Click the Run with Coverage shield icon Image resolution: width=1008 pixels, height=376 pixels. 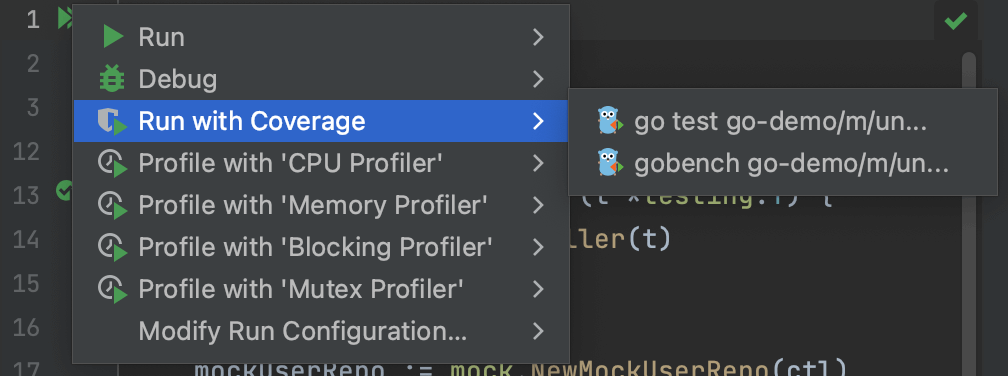click(112, 121)
